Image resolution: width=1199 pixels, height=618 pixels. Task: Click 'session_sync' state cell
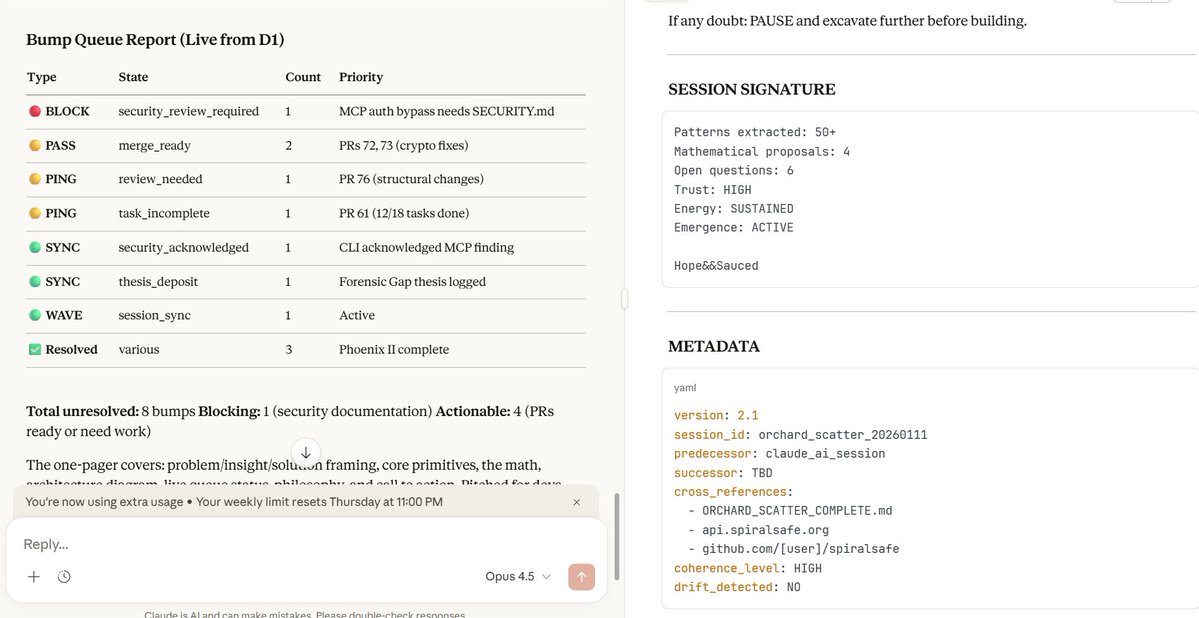click(154, 315)
